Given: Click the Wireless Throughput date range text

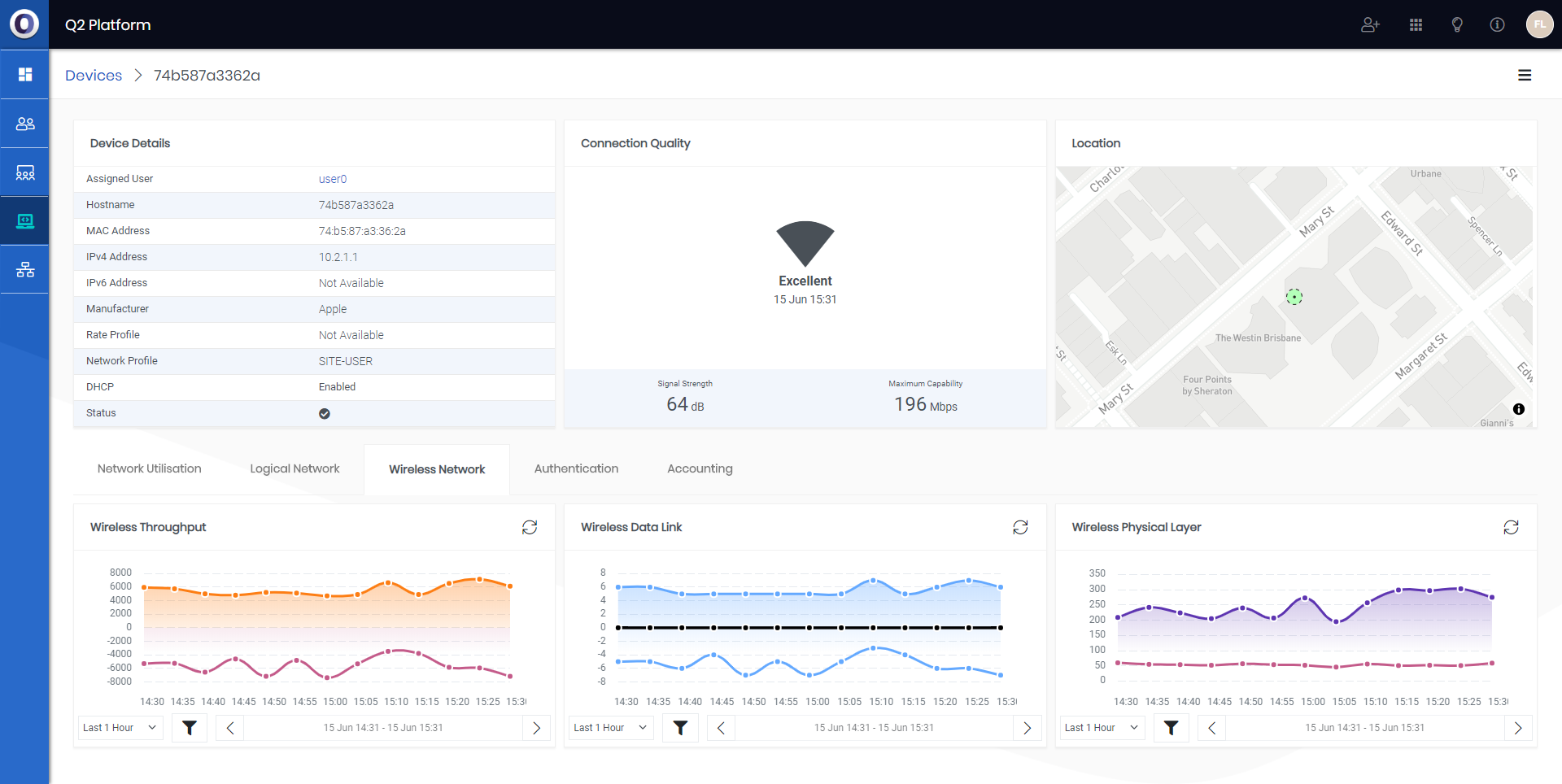Looking at the screenshot, I should 383,728.
